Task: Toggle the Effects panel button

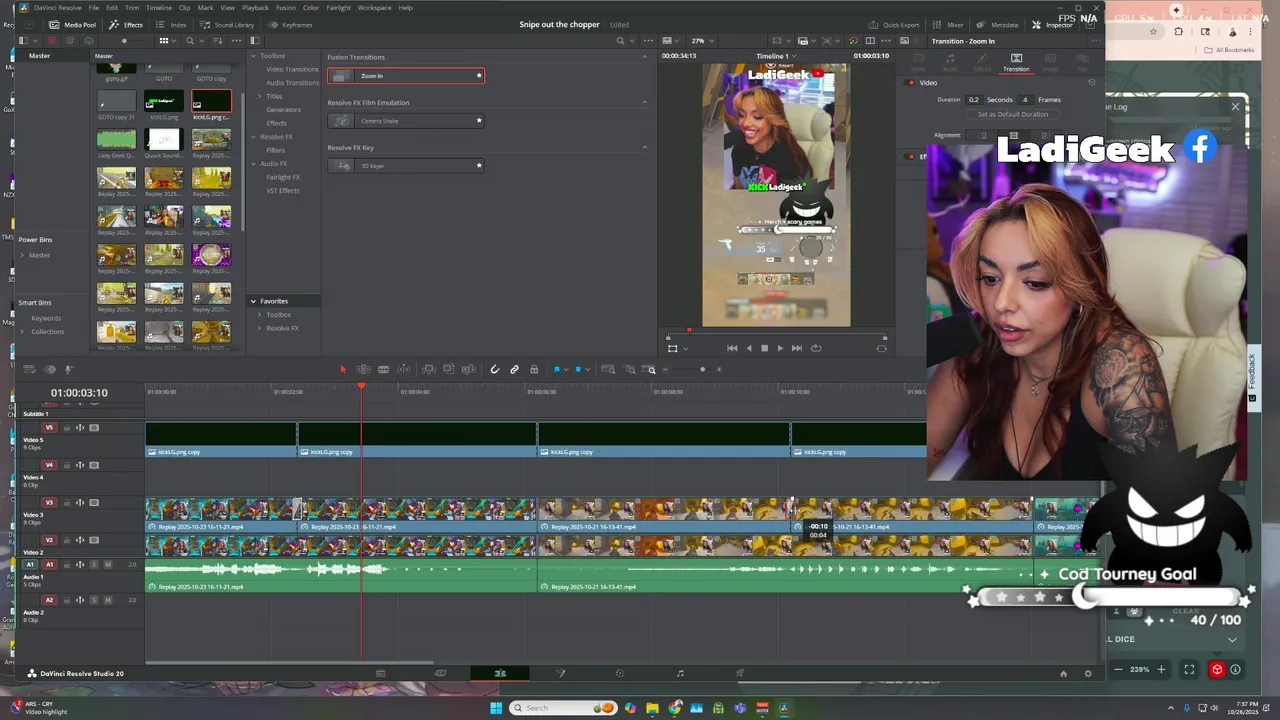Action: 126,24
